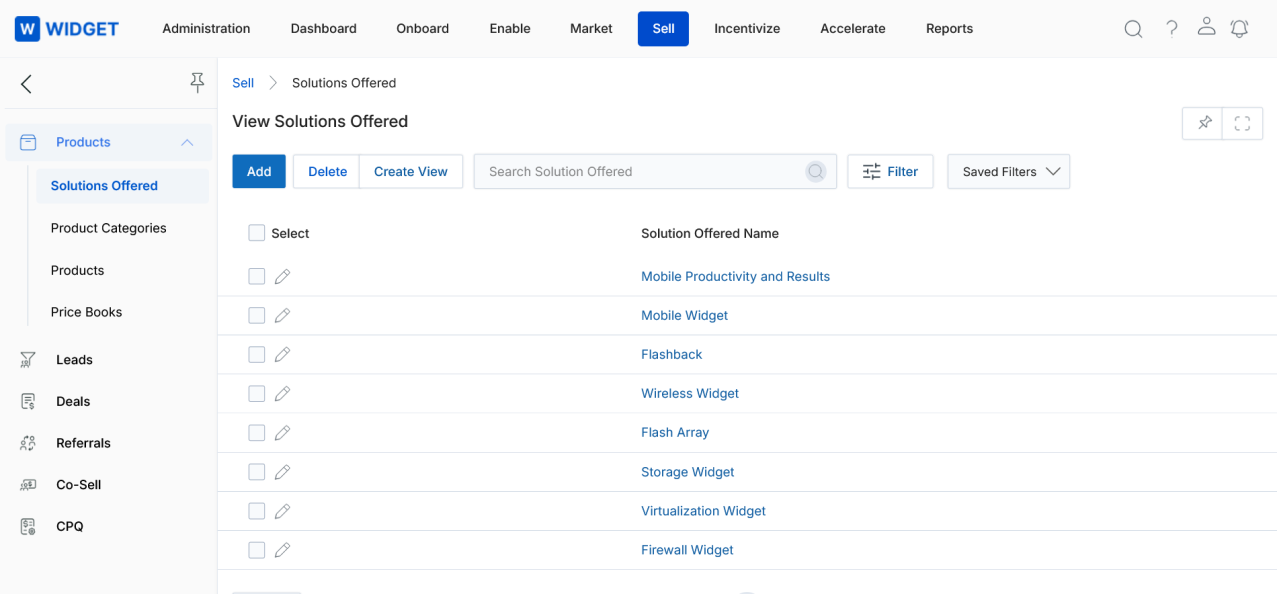1277x594 pixels.
Task: Edit Flashback via pencil icon
Action: (282, 354)
